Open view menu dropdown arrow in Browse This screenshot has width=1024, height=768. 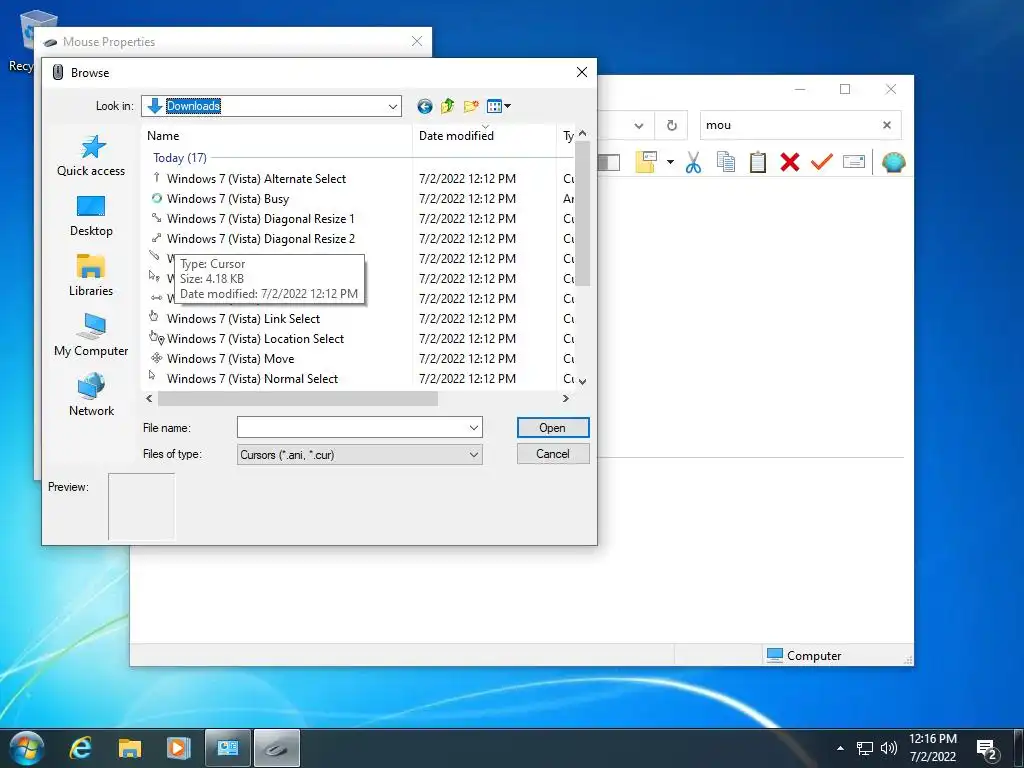pos(507,106)
